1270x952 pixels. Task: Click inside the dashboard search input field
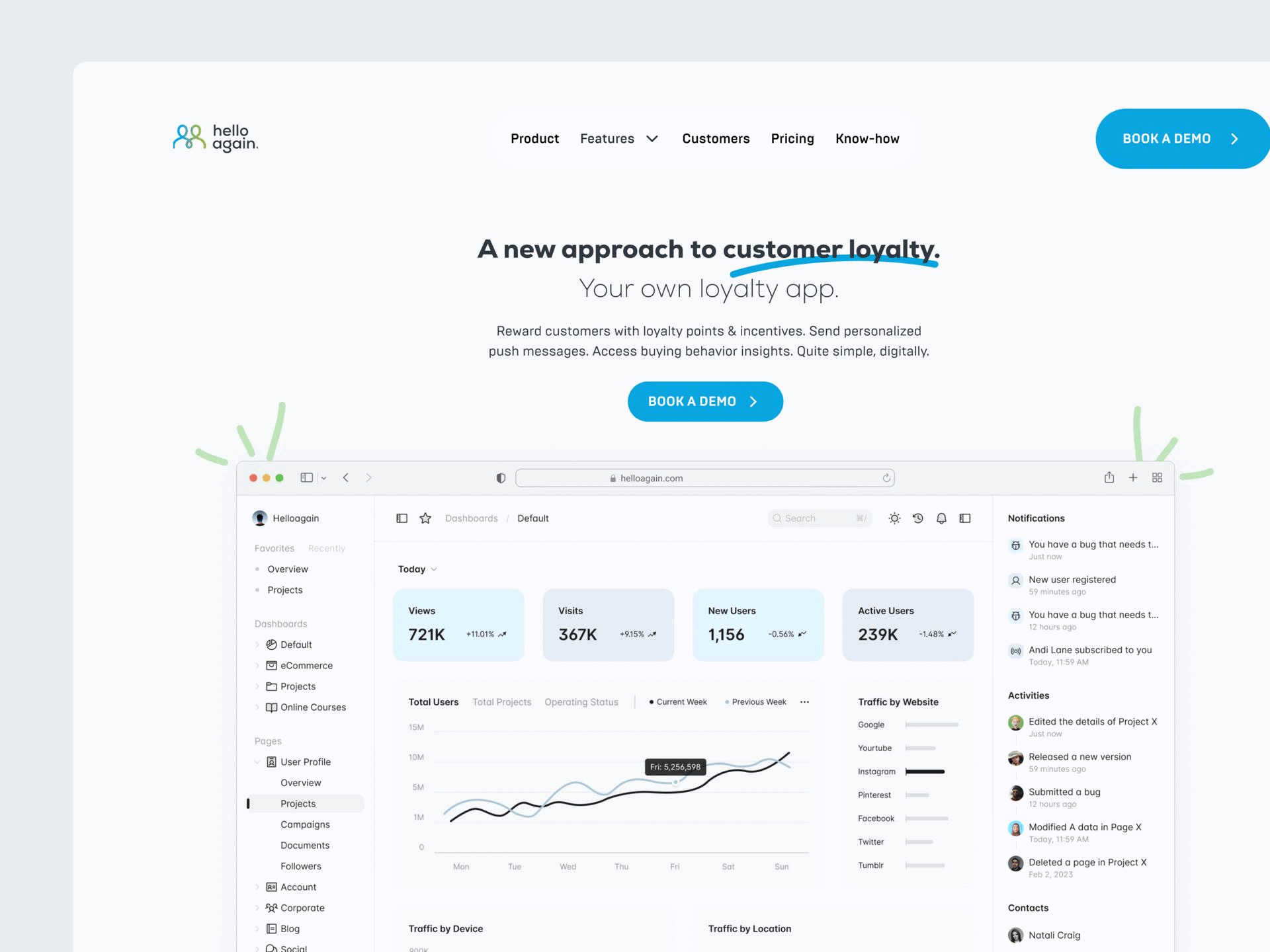click(x=819, y=517)
